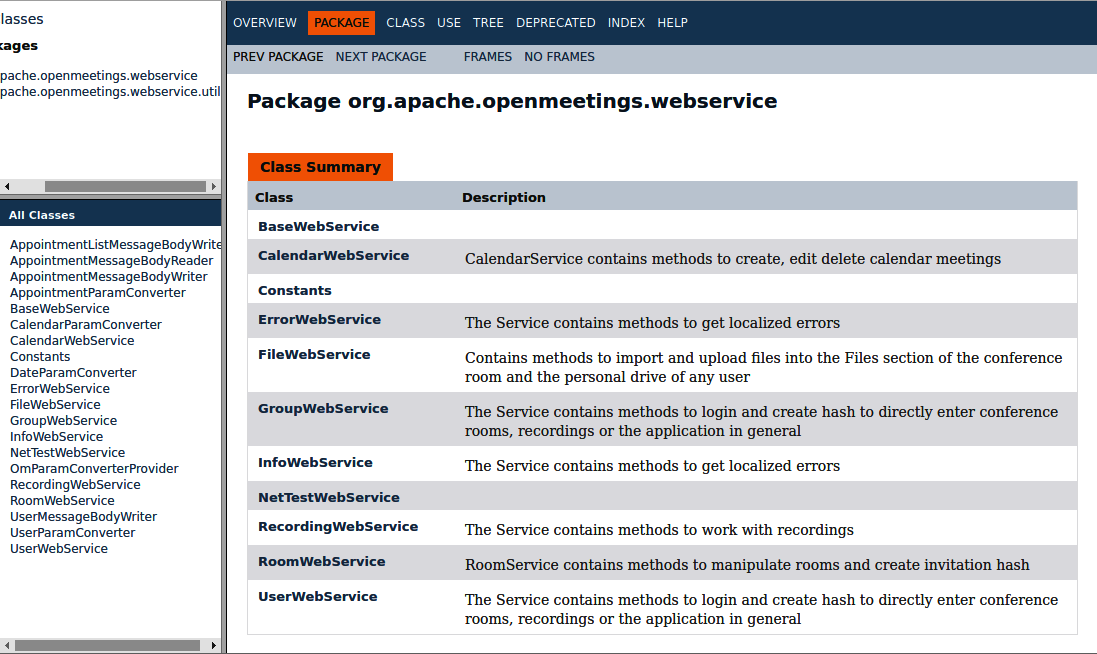Open the CLASS navigation tab
The image size is (1097, 654).
(x=405, y=22)
